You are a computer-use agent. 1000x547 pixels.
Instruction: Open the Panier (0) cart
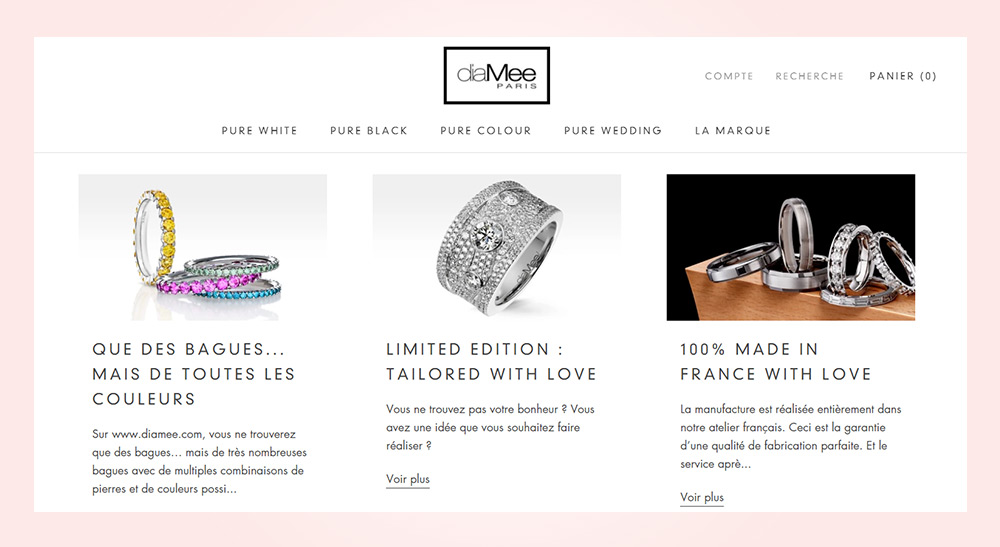tap(902, 76)
